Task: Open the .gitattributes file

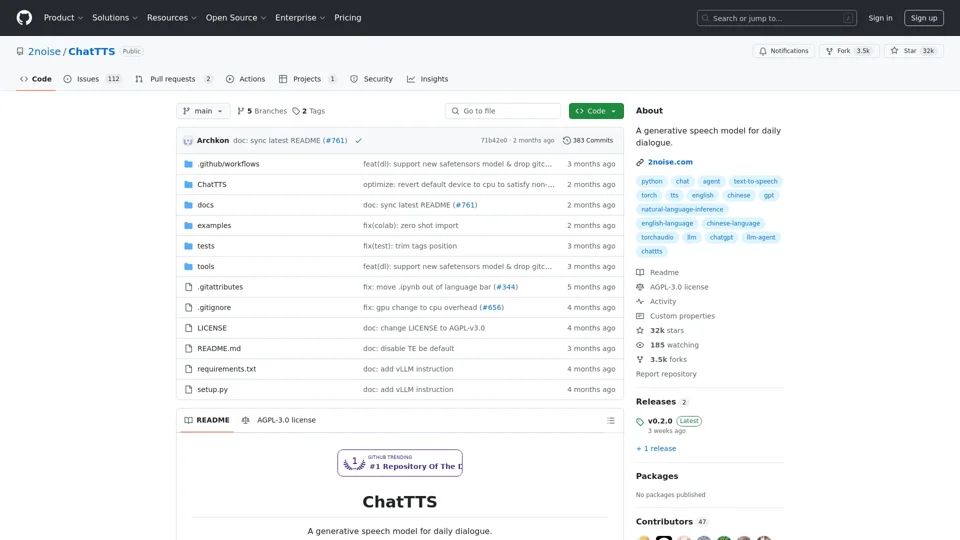Action: (220, 287)
